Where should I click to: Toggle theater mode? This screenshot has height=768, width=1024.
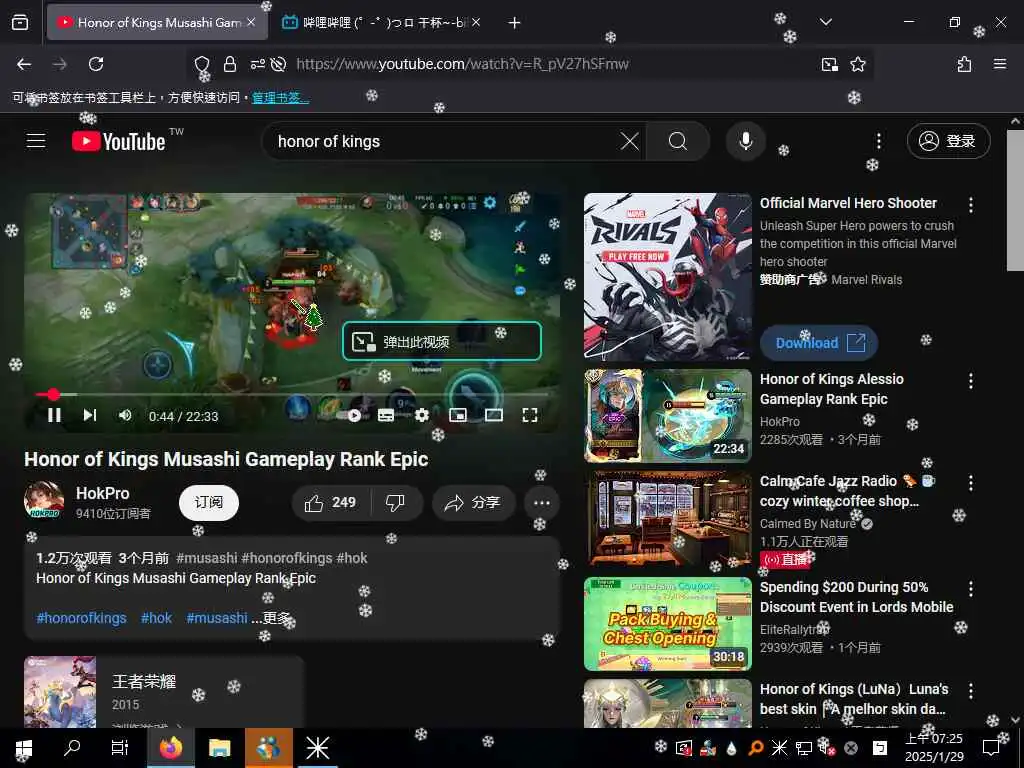494,415
